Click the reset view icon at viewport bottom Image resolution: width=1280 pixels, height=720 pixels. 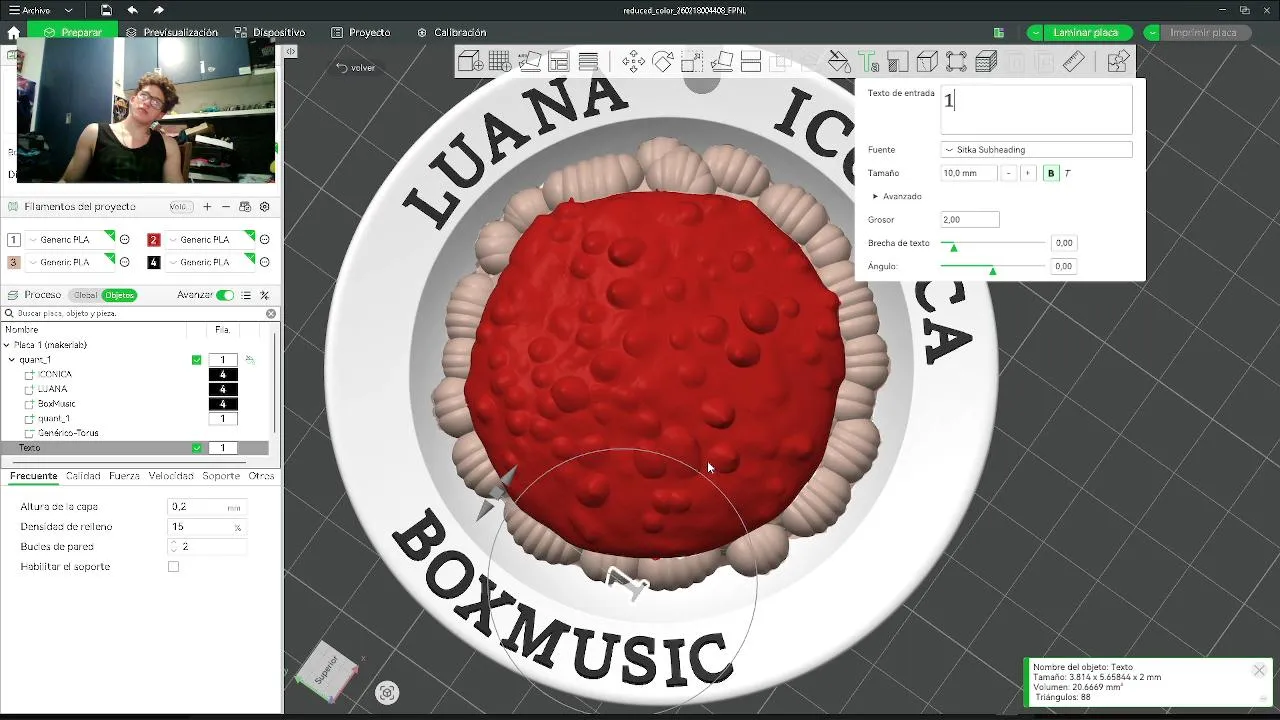(387, 692)
